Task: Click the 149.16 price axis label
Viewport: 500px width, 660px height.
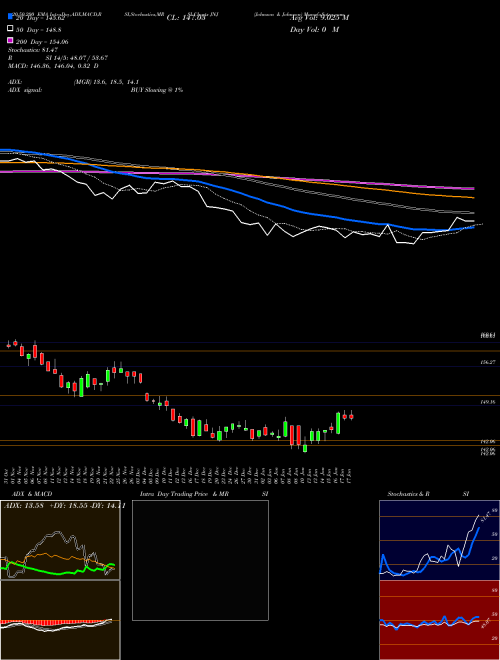Action: pos(488,402)
